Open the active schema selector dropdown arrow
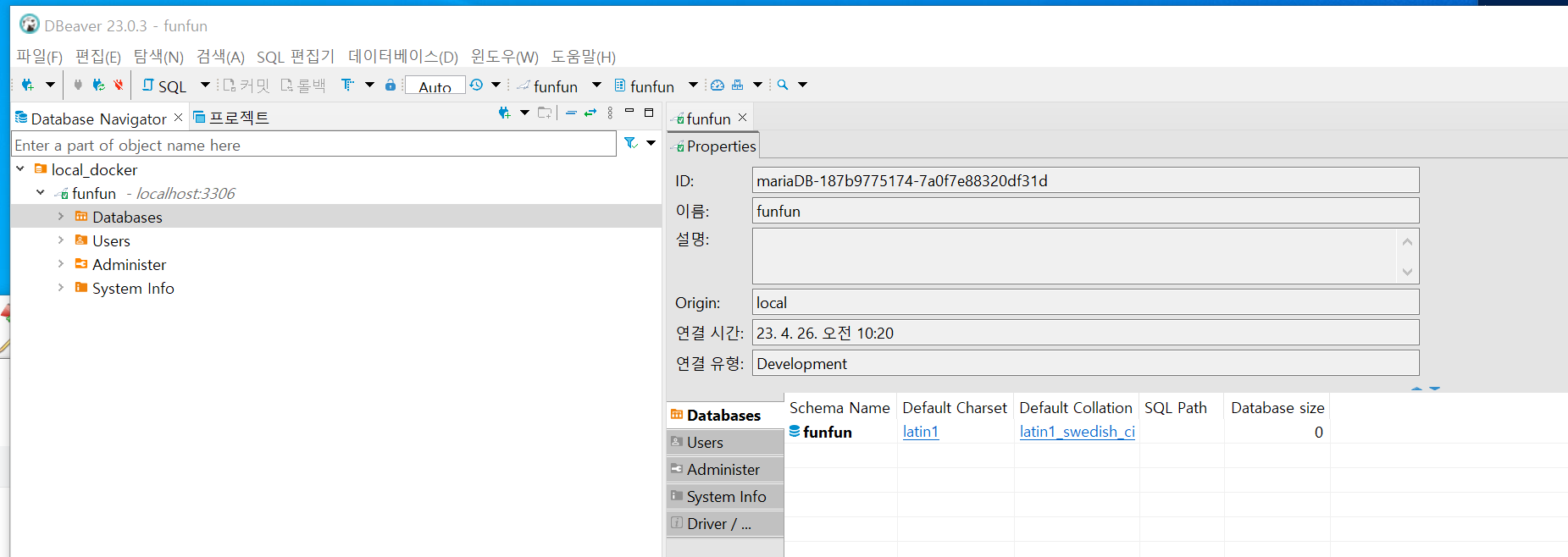Image resolution: width=1568 pixels, height=557 pixels. [693, 85]
